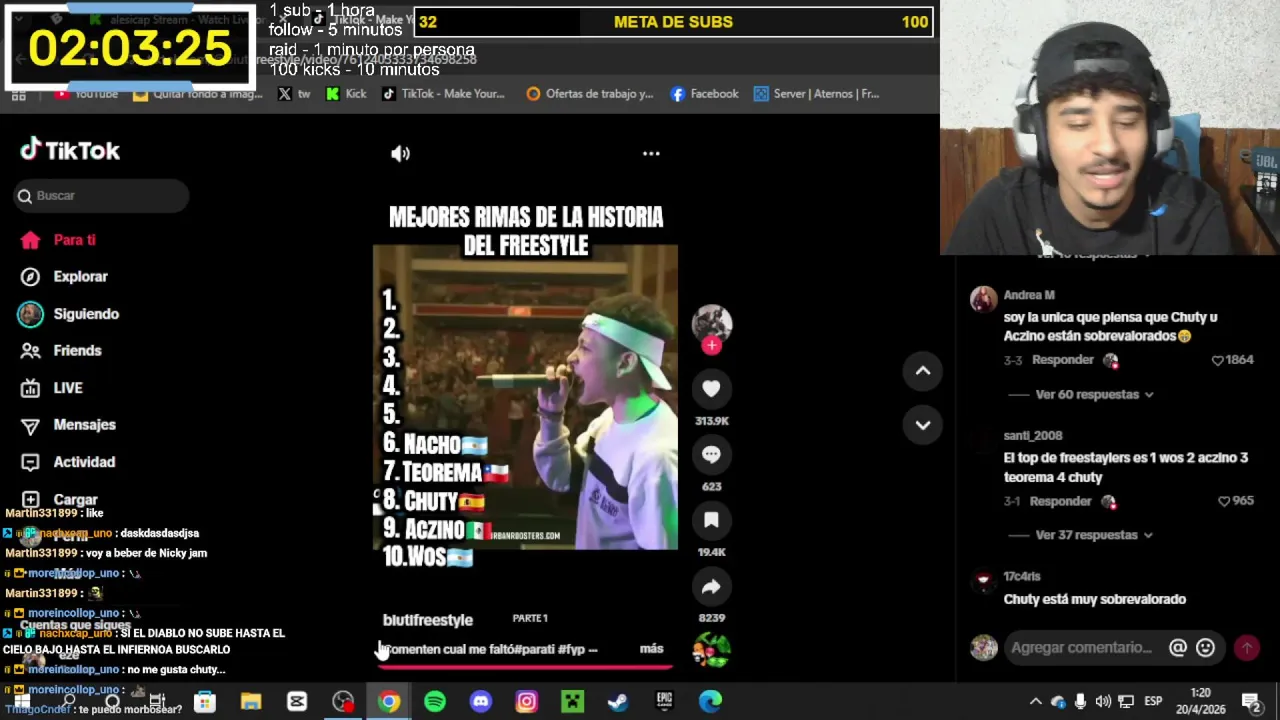Like Andrea M's comment heart (1864)
The width and height of the screenshot is (1280, 720).
1217,360
